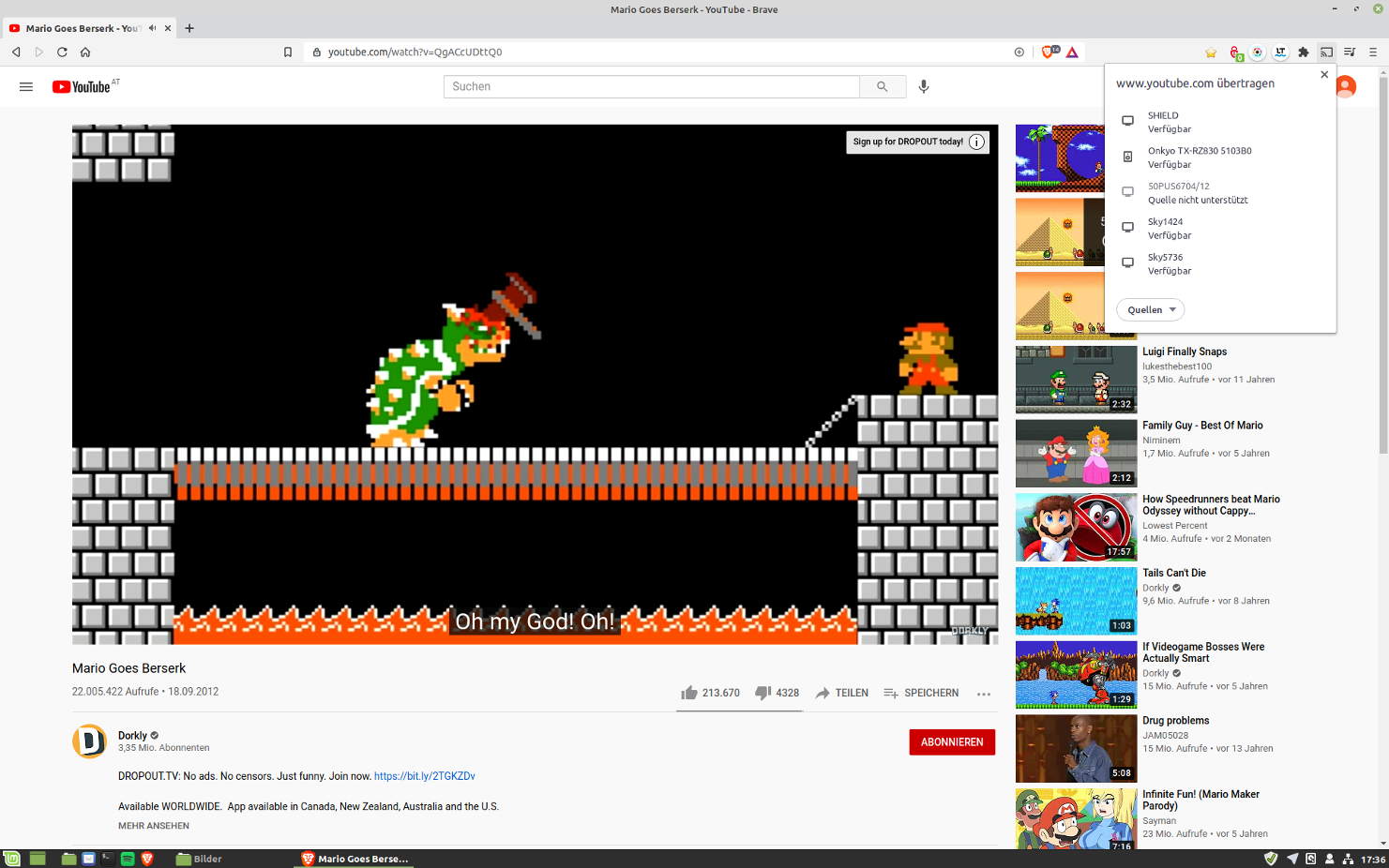Open the Luigi Finally Snaps video thumbnail
The height and width of the screenshot is (868, 1389).
coord(1076,379)
